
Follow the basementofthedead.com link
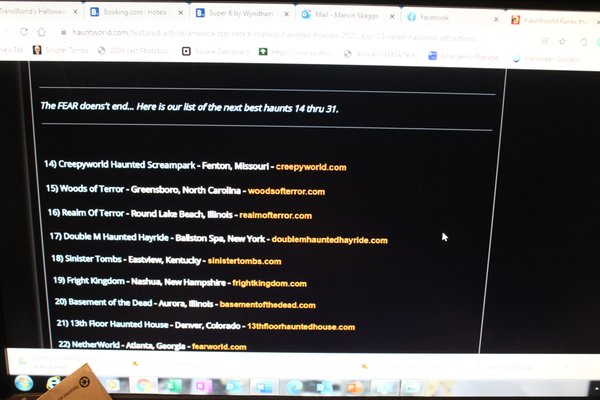[x=267, y=305]
